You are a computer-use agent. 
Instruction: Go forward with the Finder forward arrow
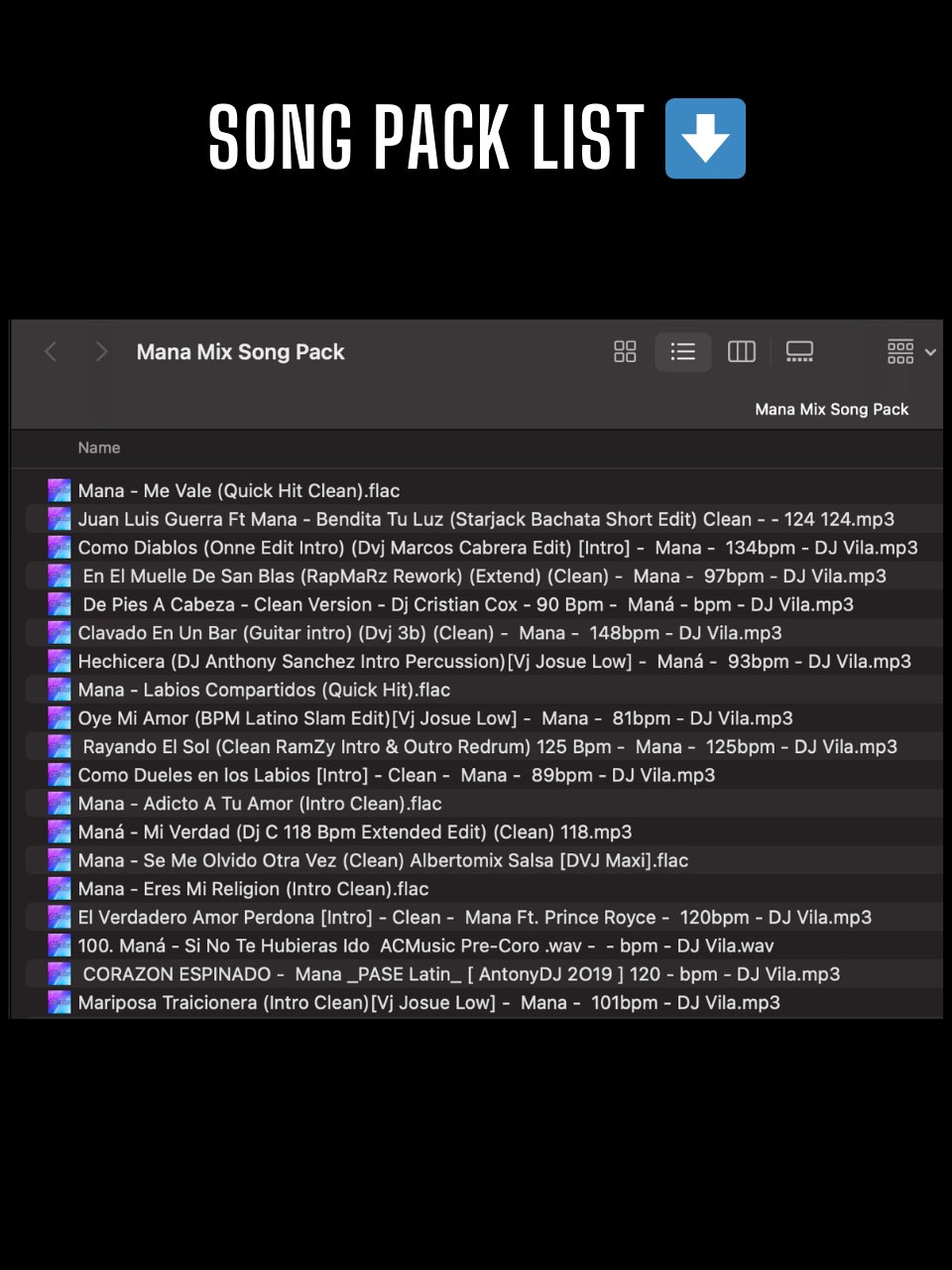coord(101,351)
